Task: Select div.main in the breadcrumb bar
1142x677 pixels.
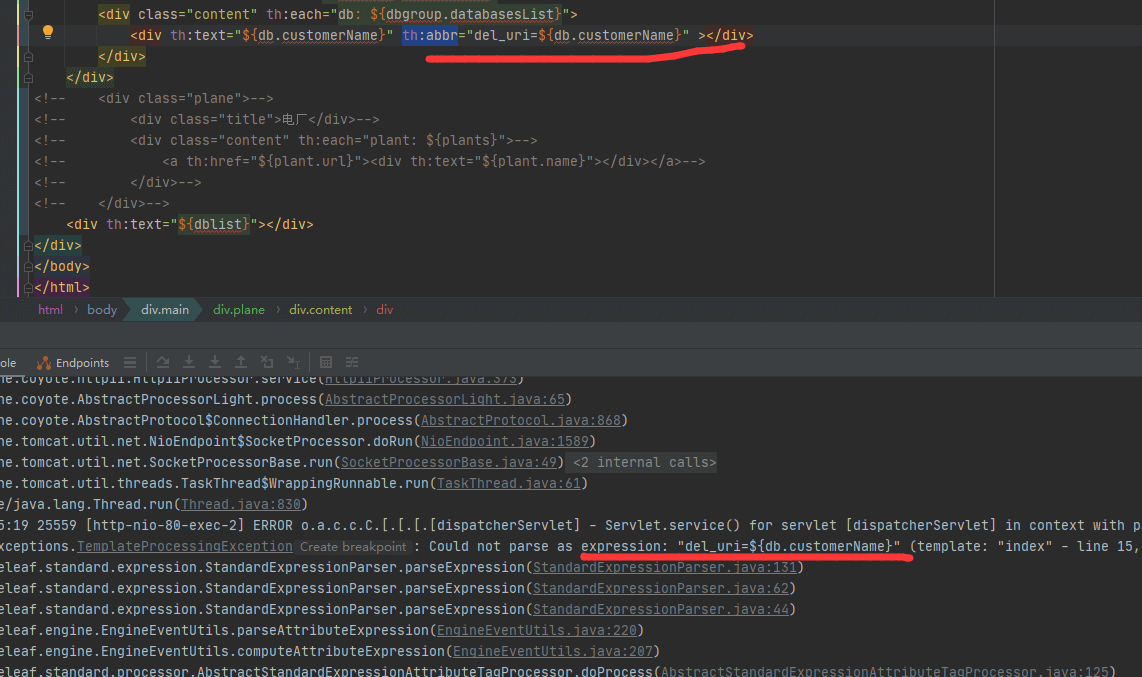Action: (165, 310)
